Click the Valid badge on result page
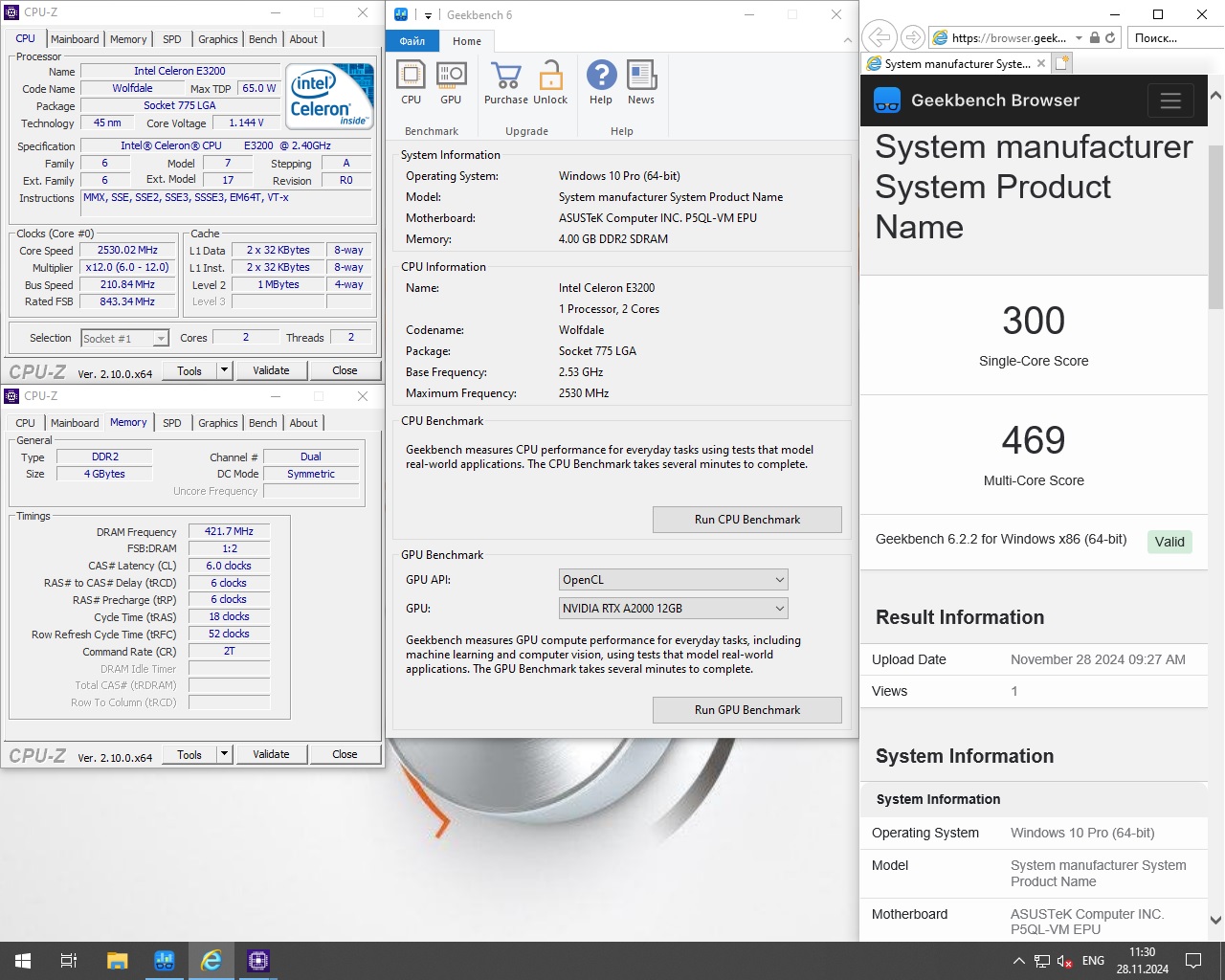 point(1169,542)
